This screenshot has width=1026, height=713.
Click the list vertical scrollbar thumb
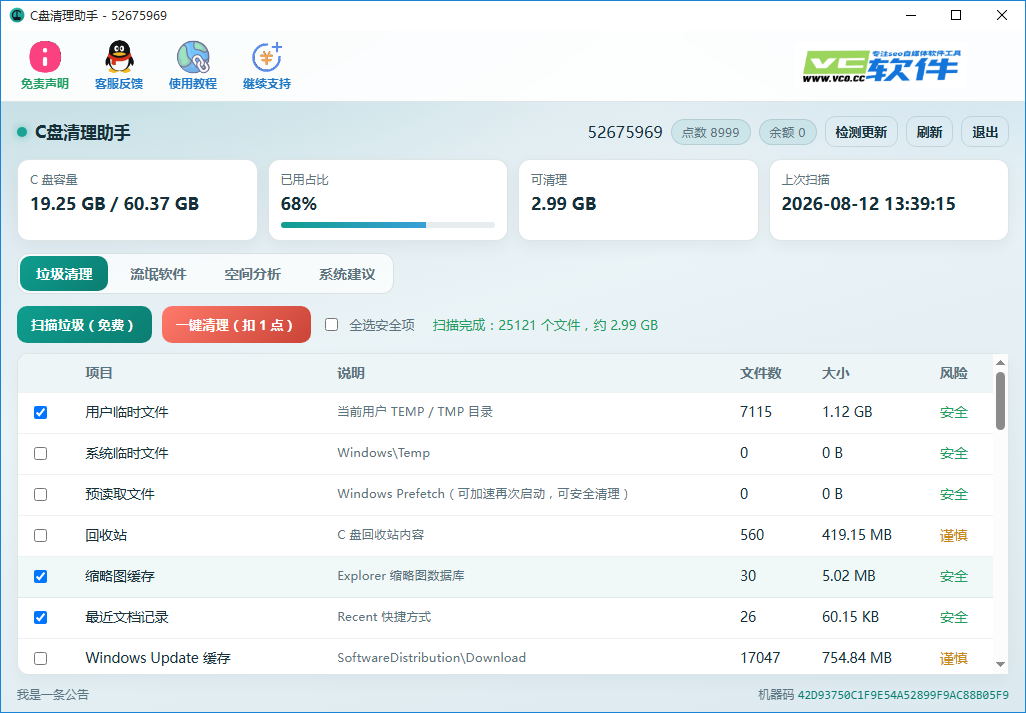[1000, 401]
